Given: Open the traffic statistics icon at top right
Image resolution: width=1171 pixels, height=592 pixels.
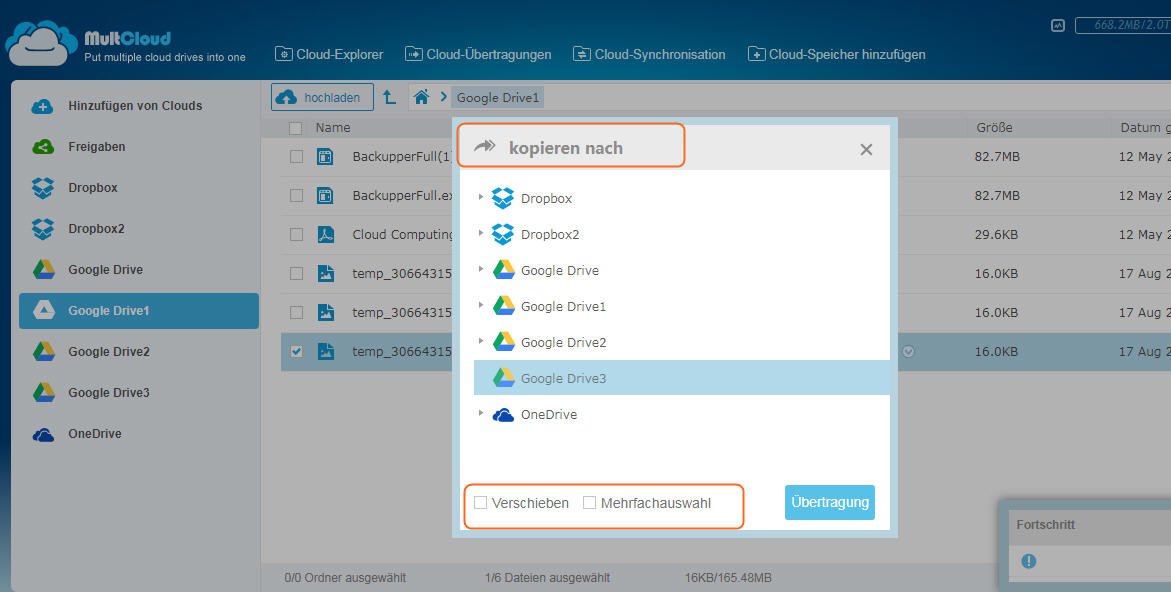Looking at the screenshot, I should pos(1058,26).
